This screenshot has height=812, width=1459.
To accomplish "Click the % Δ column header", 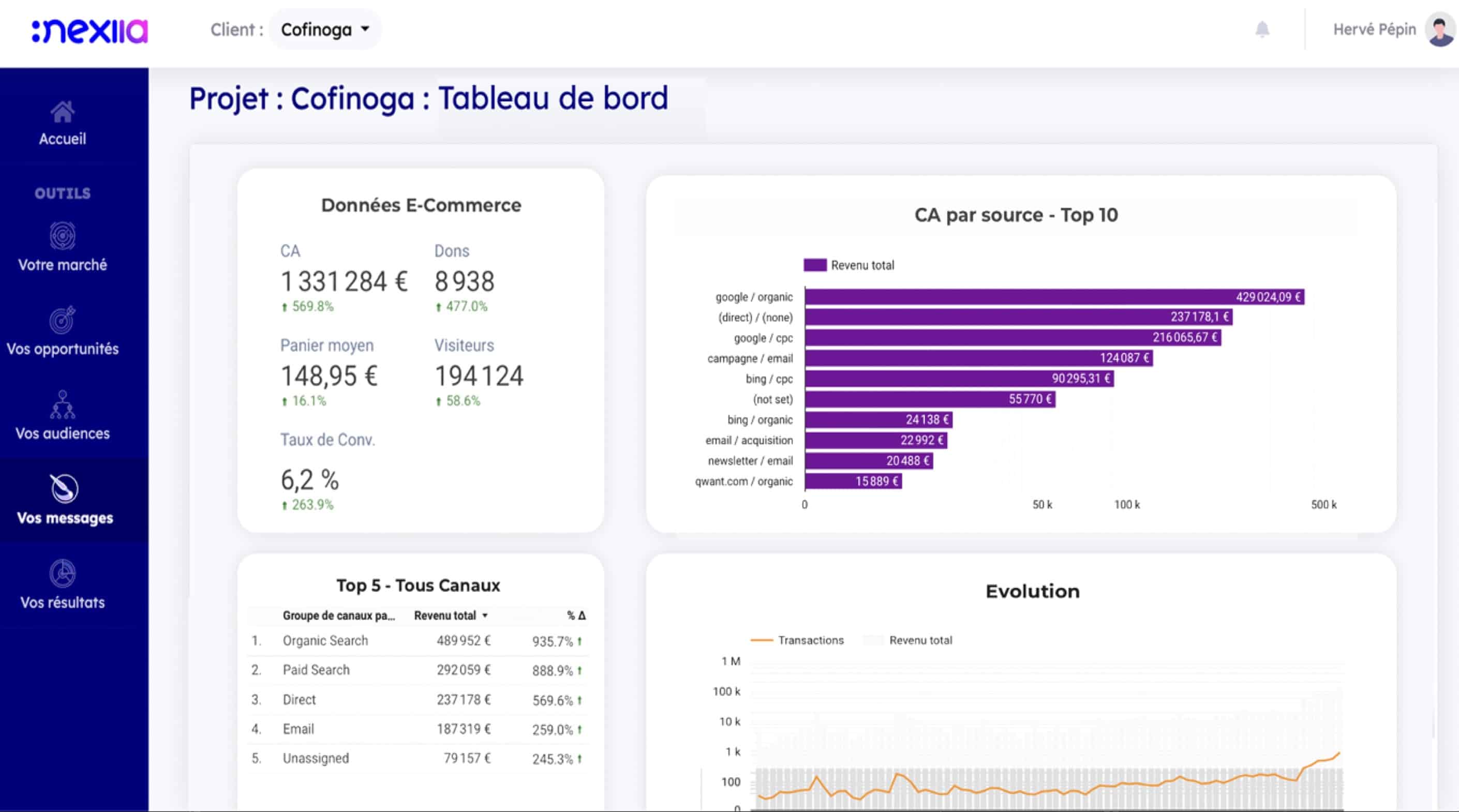I will click(576, 615).
